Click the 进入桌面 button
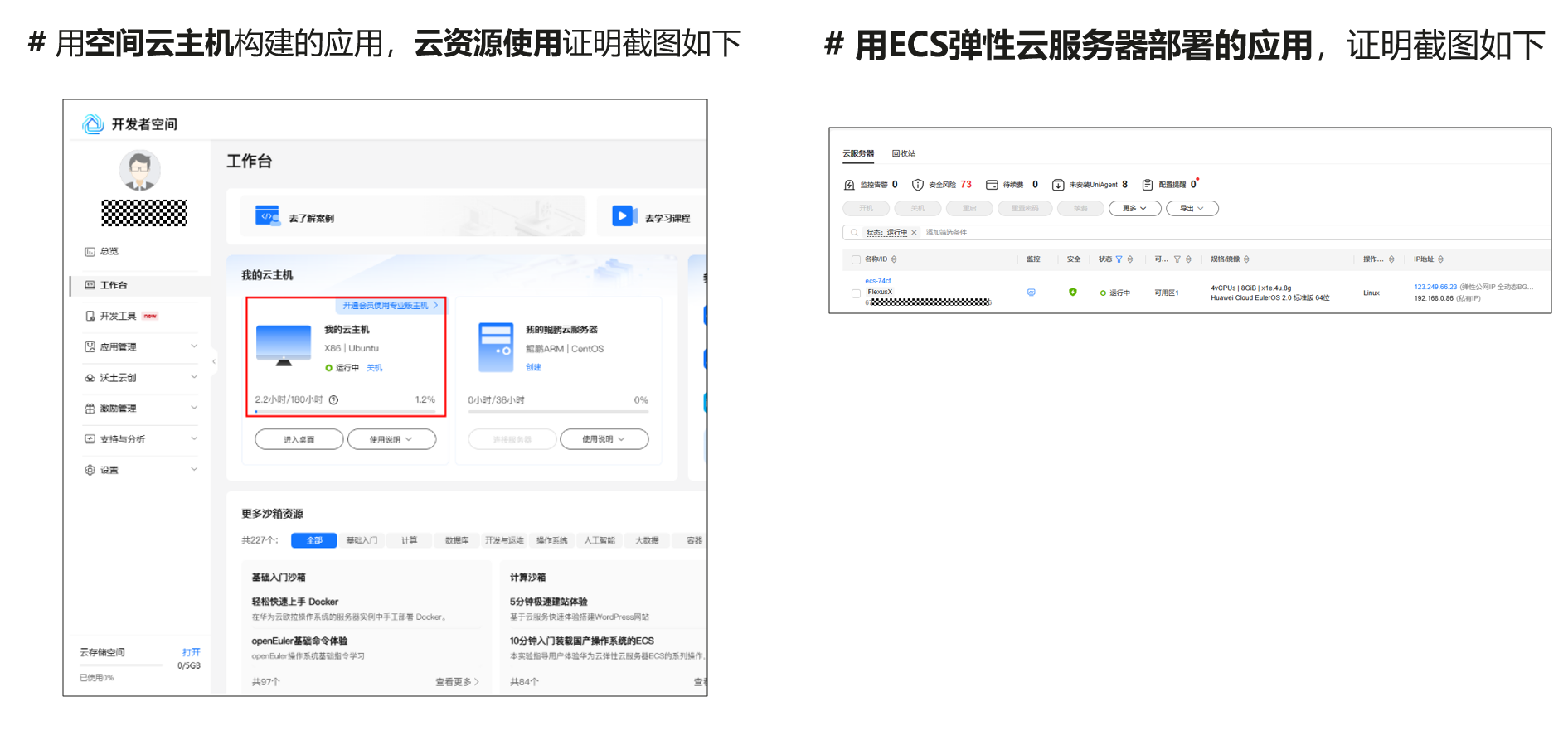 click(299, 440)
